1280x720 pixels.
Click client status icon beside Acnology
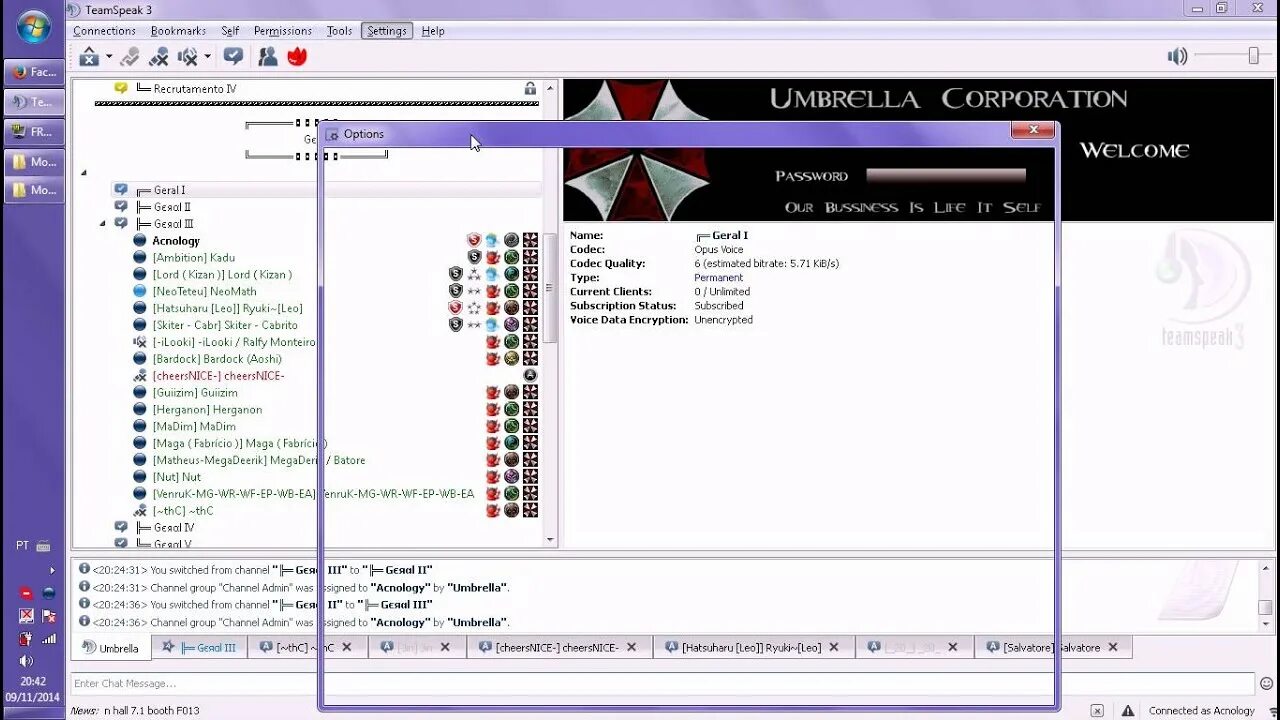(x=140, y=241)
